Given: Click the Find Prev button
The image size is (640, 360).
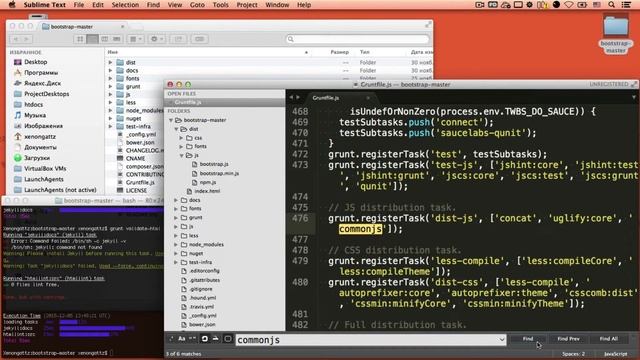Looking at the screenshot, I should (x=568, y=339).
